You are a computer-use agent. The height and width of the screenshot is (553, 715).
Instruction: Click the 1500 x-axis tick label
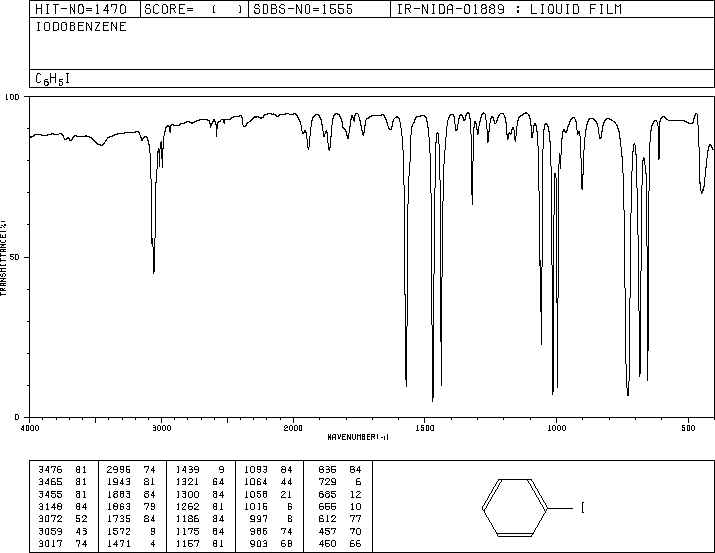point(425,428)
